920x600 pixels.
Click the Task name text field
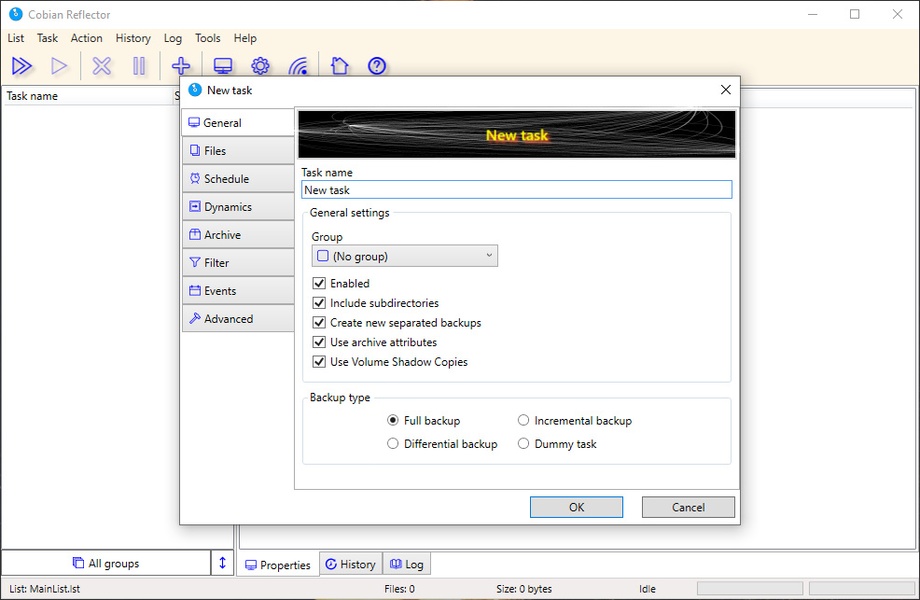[x=516, y=190]
